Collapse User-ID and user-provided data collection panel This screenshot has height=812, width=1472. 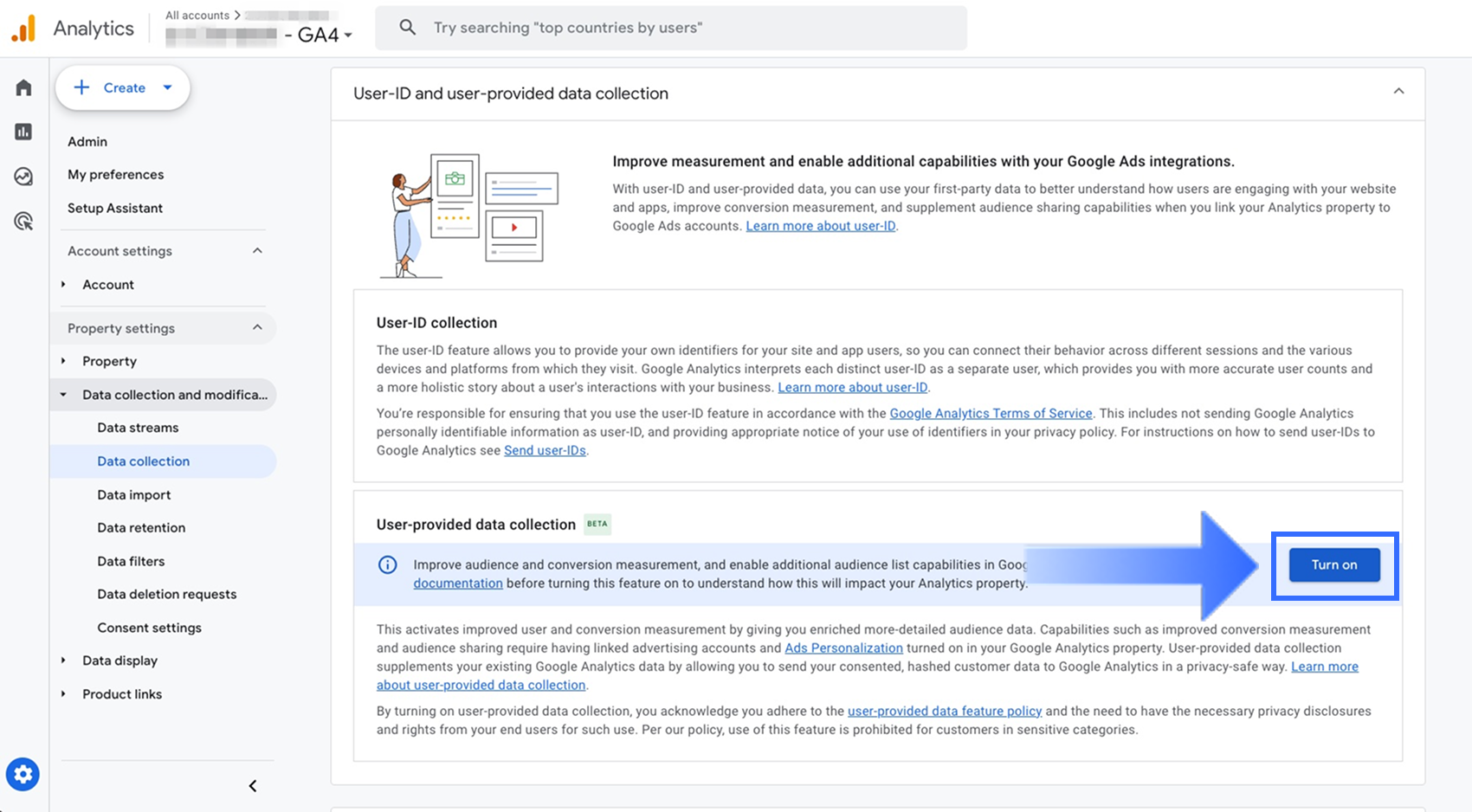[x=1398, y=92]
